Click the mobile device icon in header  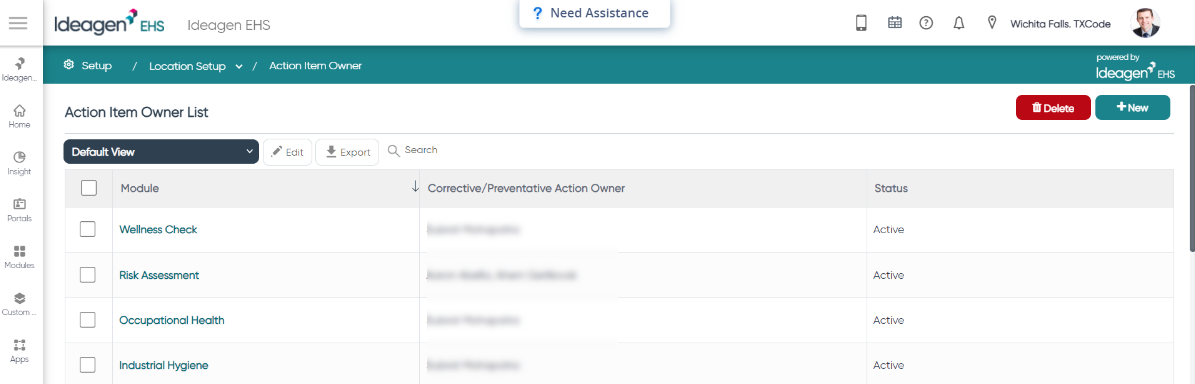point(861,24)
